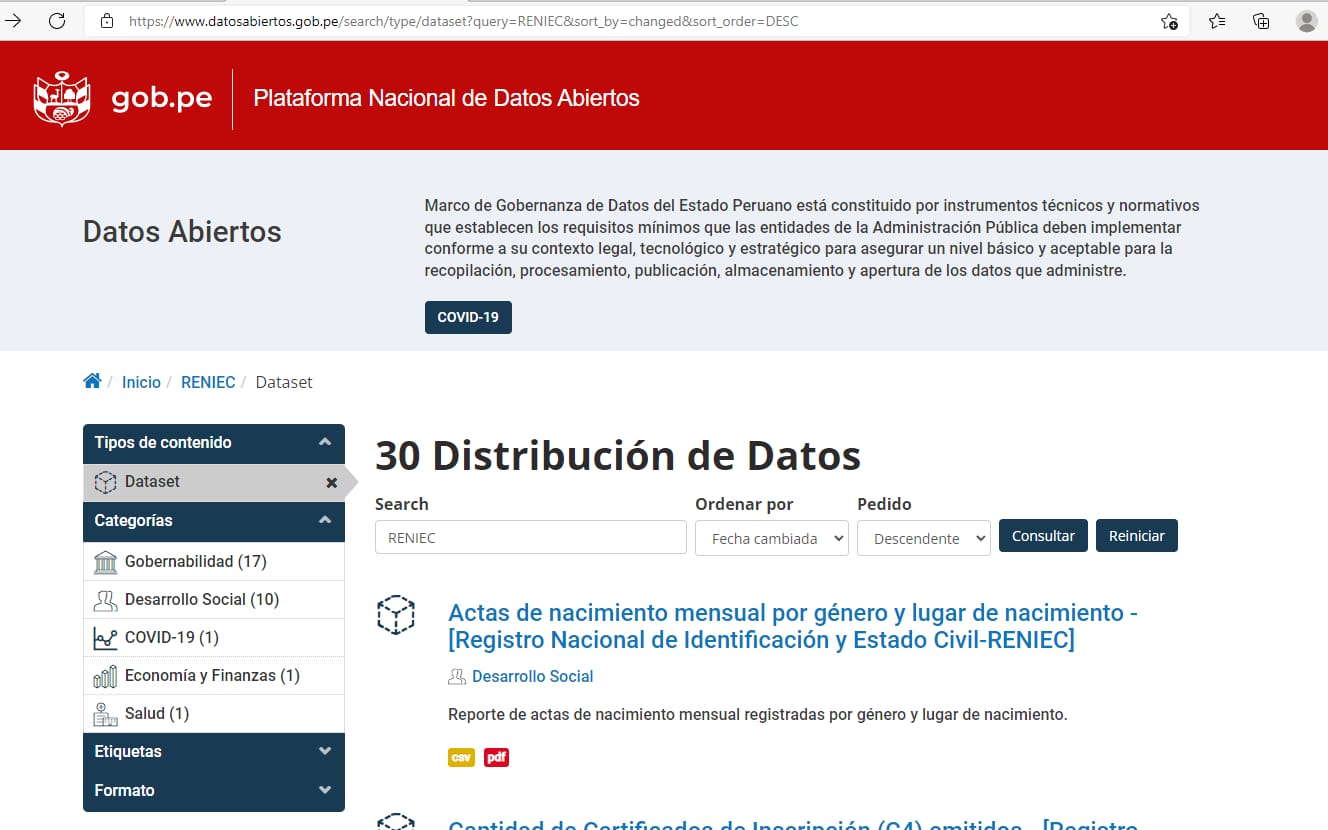The image size is (1328, 830).
Task: Click the Salud category icon
Action: point(105,714)
